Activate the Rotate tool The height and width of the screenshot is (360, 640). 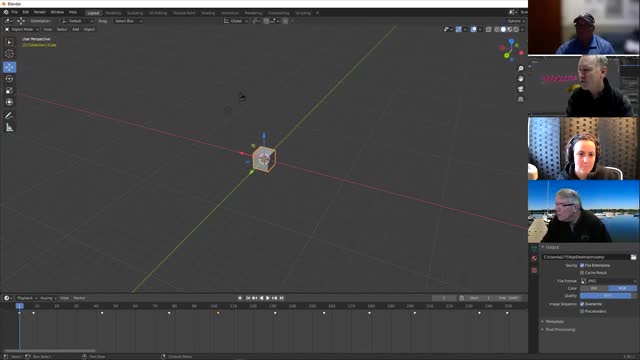9,79
